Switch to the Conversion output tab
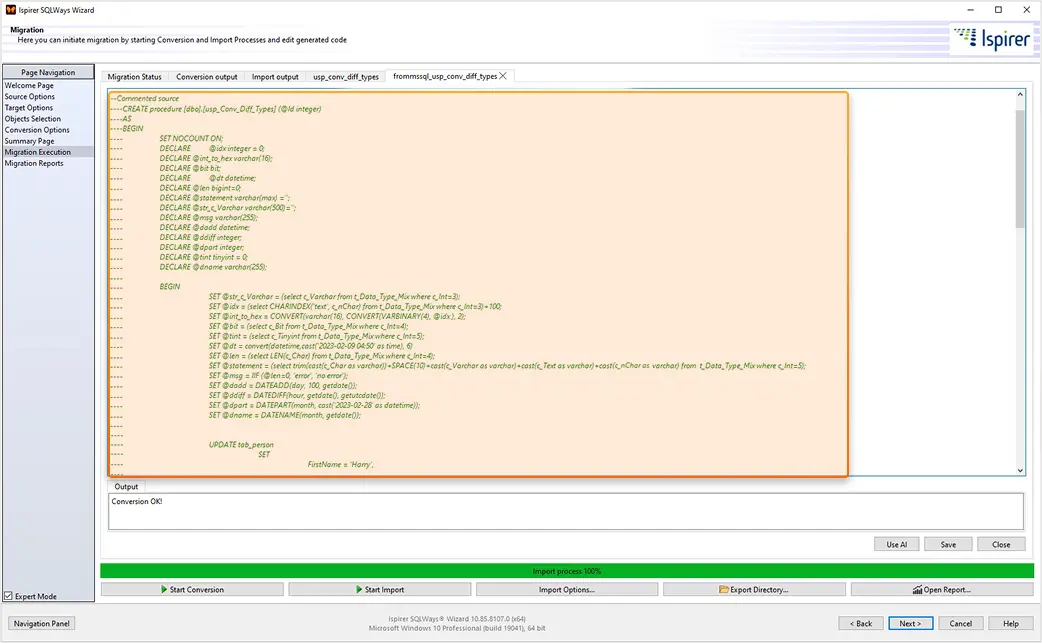This screenshot has width=1042, height=643. click(207, 76)
